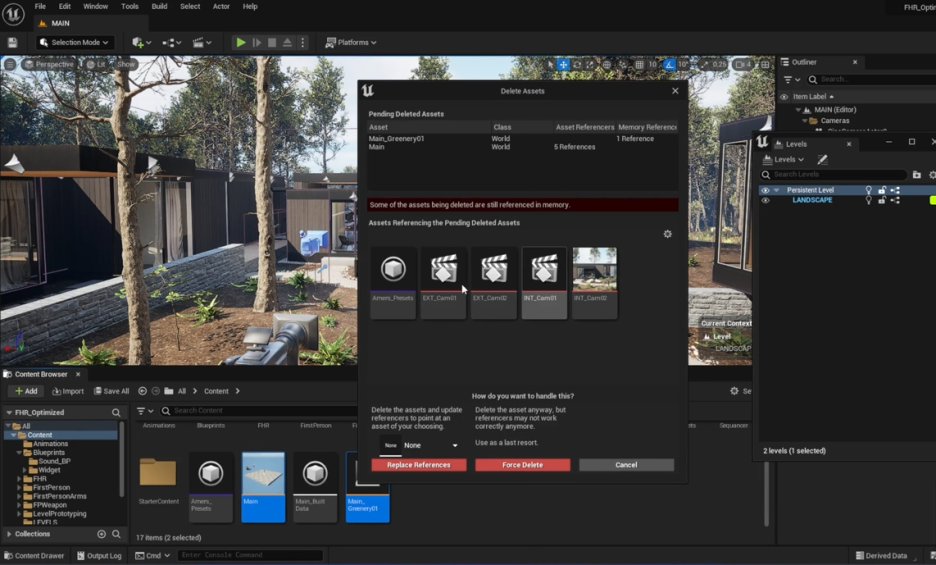
Task: Open the viewport options hamburger menu
Action: [10, 65]
